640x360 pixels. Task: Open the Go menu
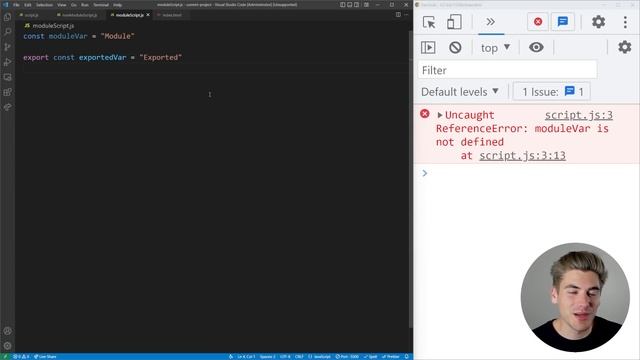tap(74, 5)
